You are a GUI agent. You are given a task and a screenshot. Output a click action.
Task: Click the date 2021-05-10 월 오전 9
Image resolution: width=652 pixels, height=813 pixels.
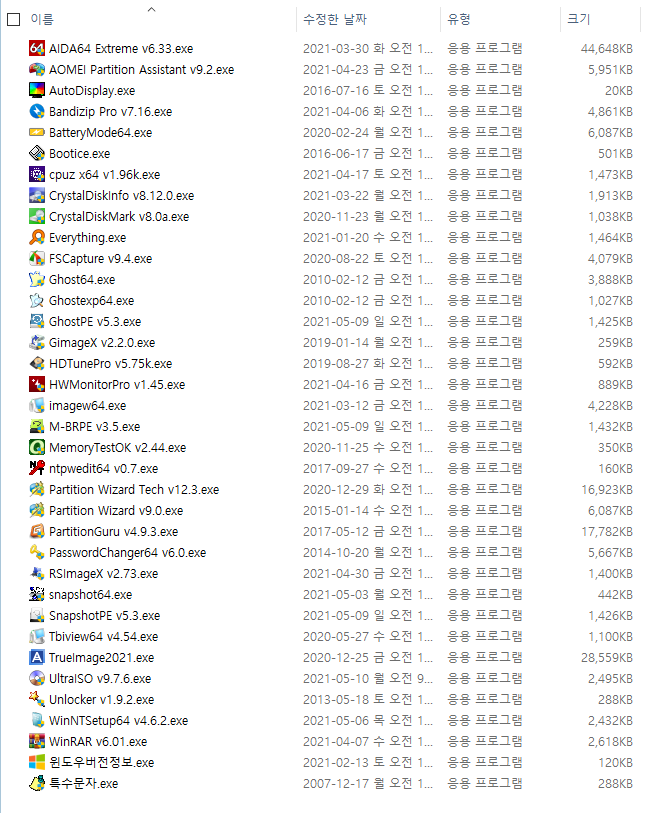(x=368, y=678)
